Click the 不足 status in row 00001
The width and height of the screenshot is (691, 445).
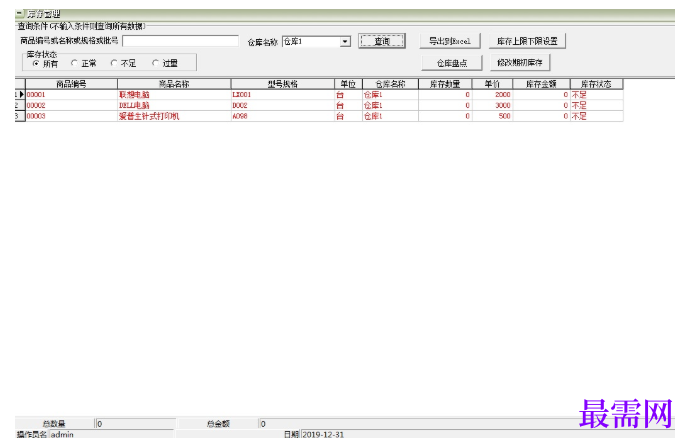pyautogui.click(x=596, y=94)
